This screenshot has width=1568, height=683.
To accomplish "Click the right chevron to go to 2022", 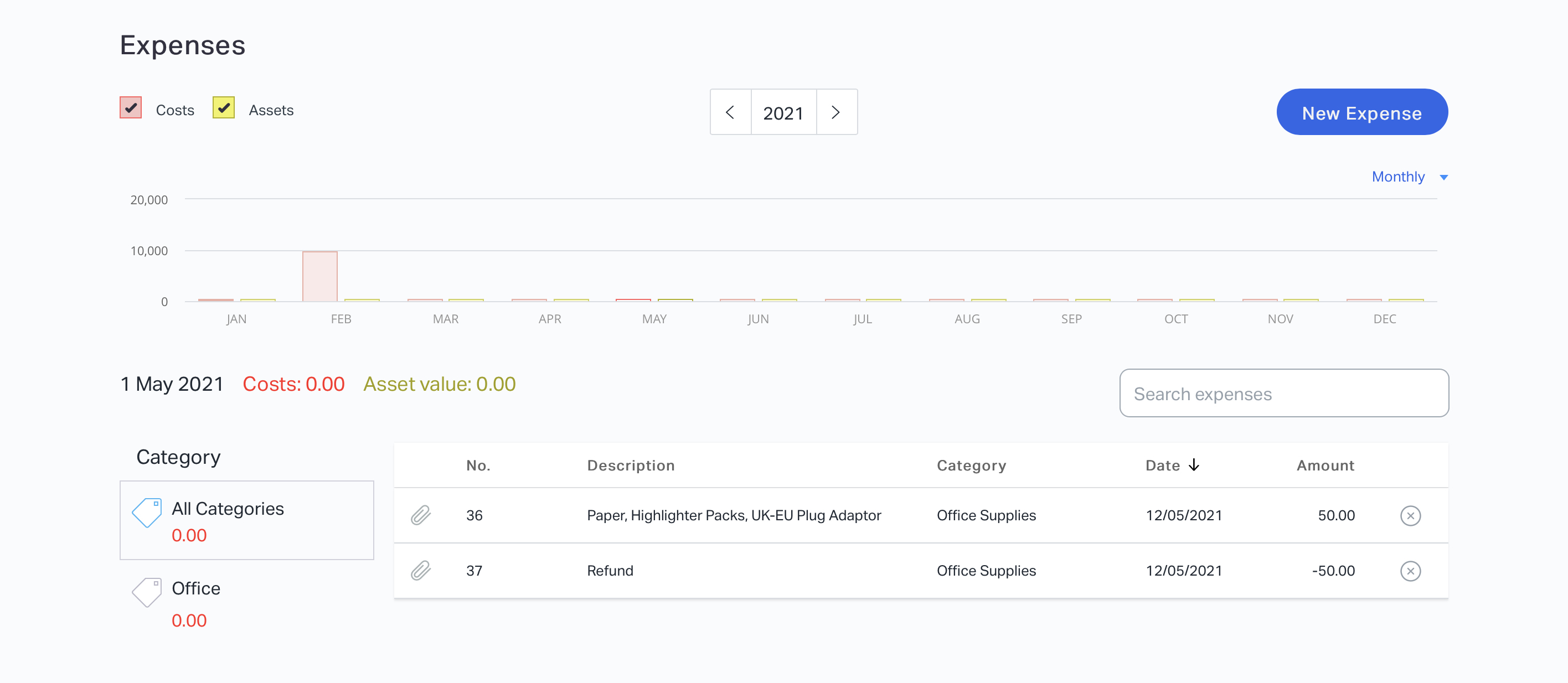I will 835,112.
